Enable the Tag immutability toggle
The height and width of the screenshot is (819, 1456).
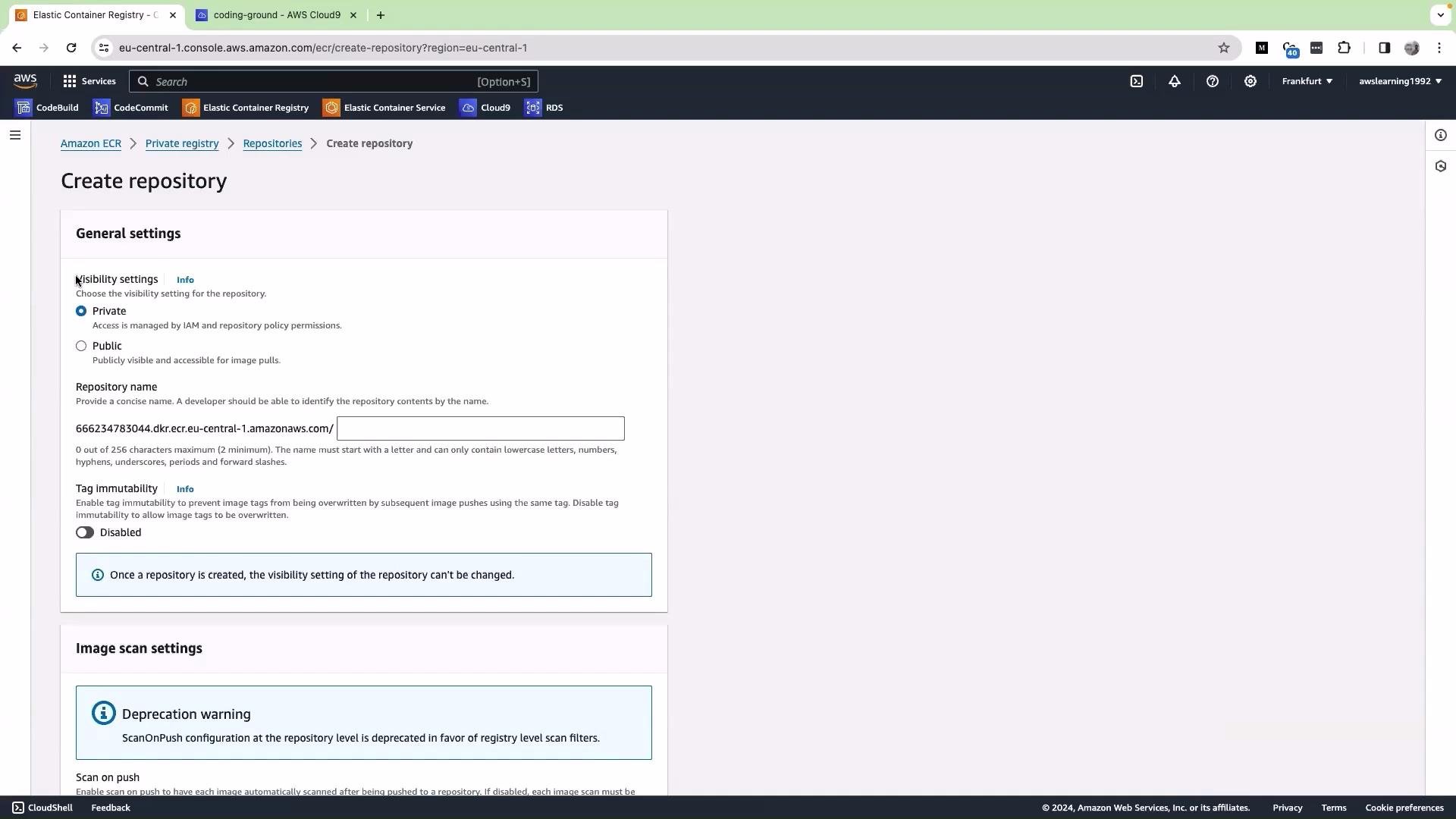pyautogui.click(x=85, y=532)
